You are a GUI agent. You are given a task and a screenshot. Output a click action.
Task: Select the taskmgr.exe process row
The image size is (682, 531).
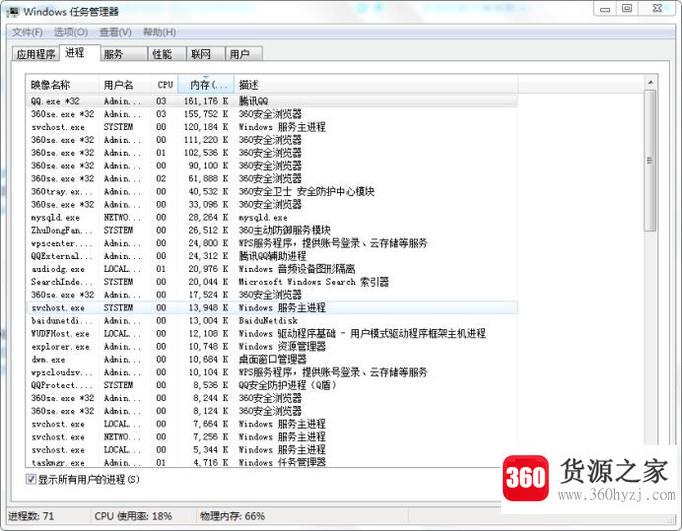pos(272,462)
